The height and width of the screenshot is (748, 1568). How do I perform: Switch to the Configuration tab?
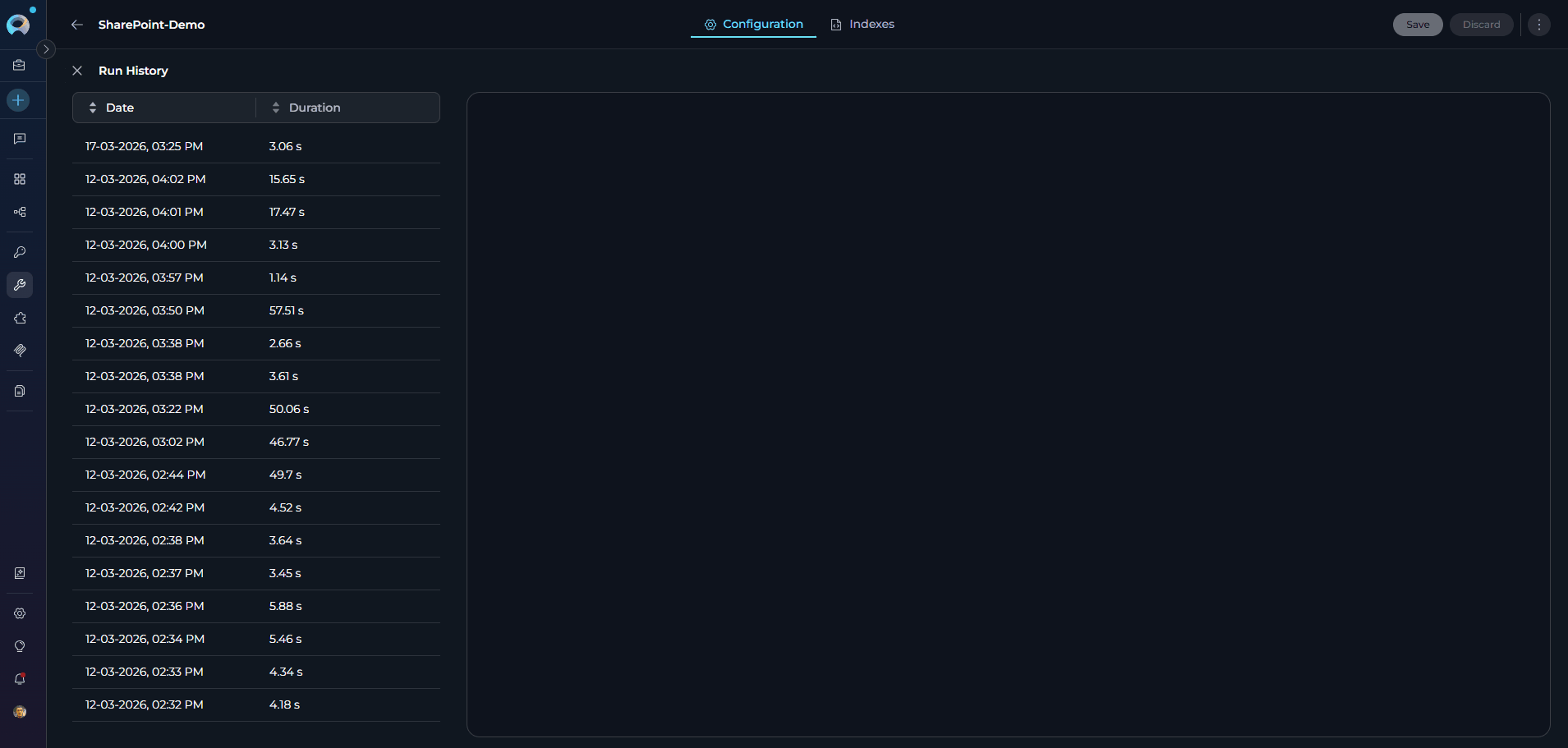point(753,25)
